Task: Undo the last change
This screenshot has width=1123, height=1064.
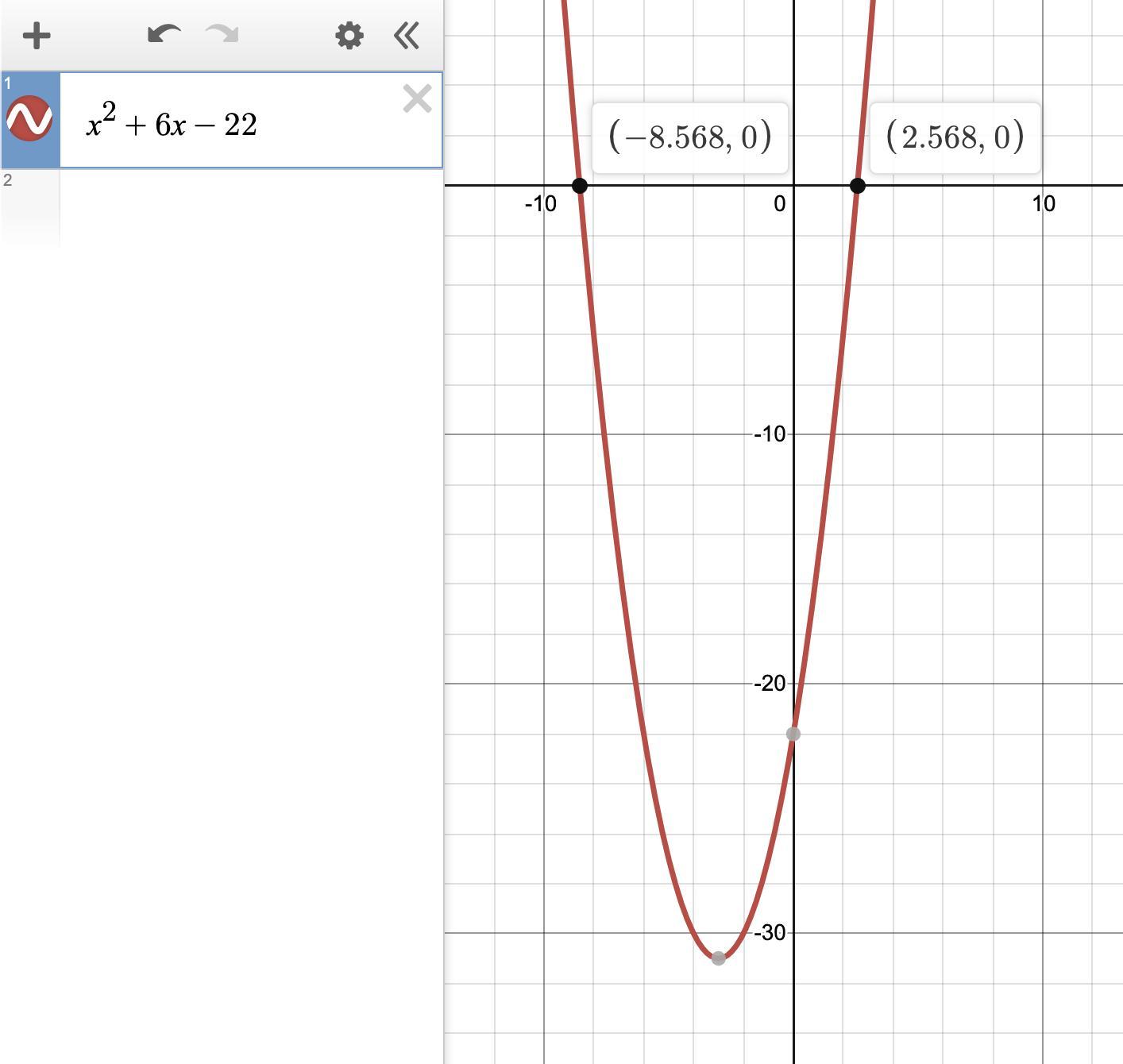Action: point(164,35)
